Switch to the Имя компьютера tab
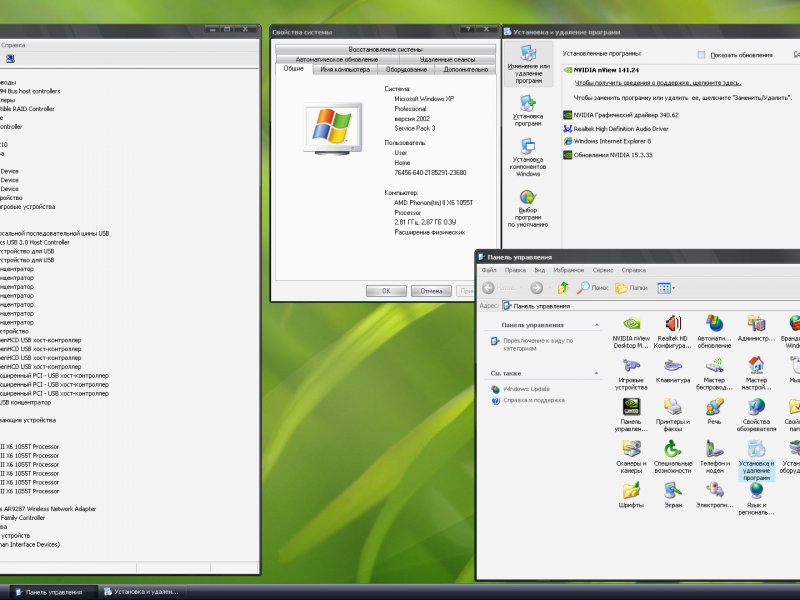This screenshot has width=800, height=600. tap(345, 69)
